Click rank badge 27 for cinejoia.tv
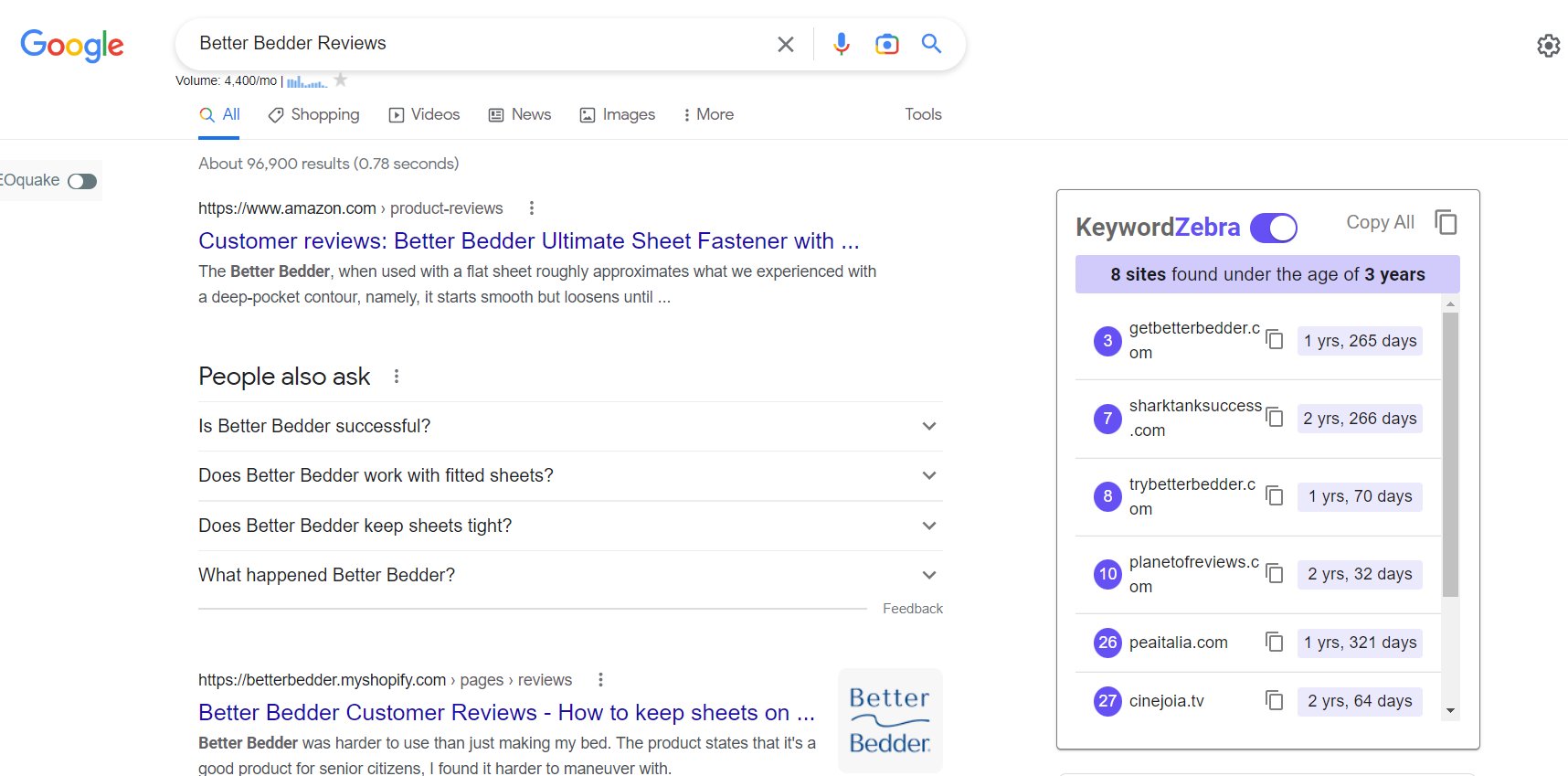 tap(1107, 701)
